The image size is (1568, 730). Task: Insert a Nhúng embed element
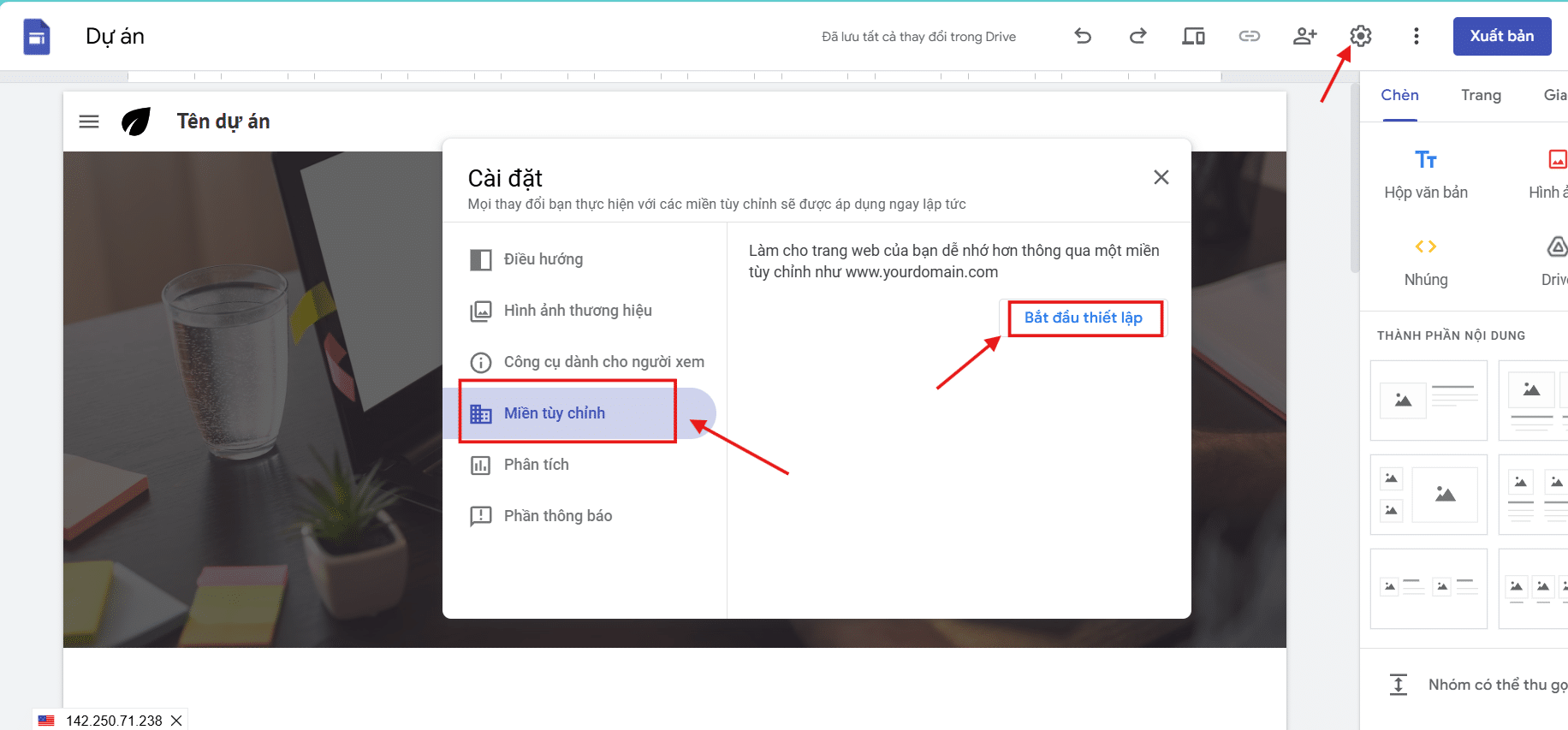pyautogui.click(x=1426, y=262)
